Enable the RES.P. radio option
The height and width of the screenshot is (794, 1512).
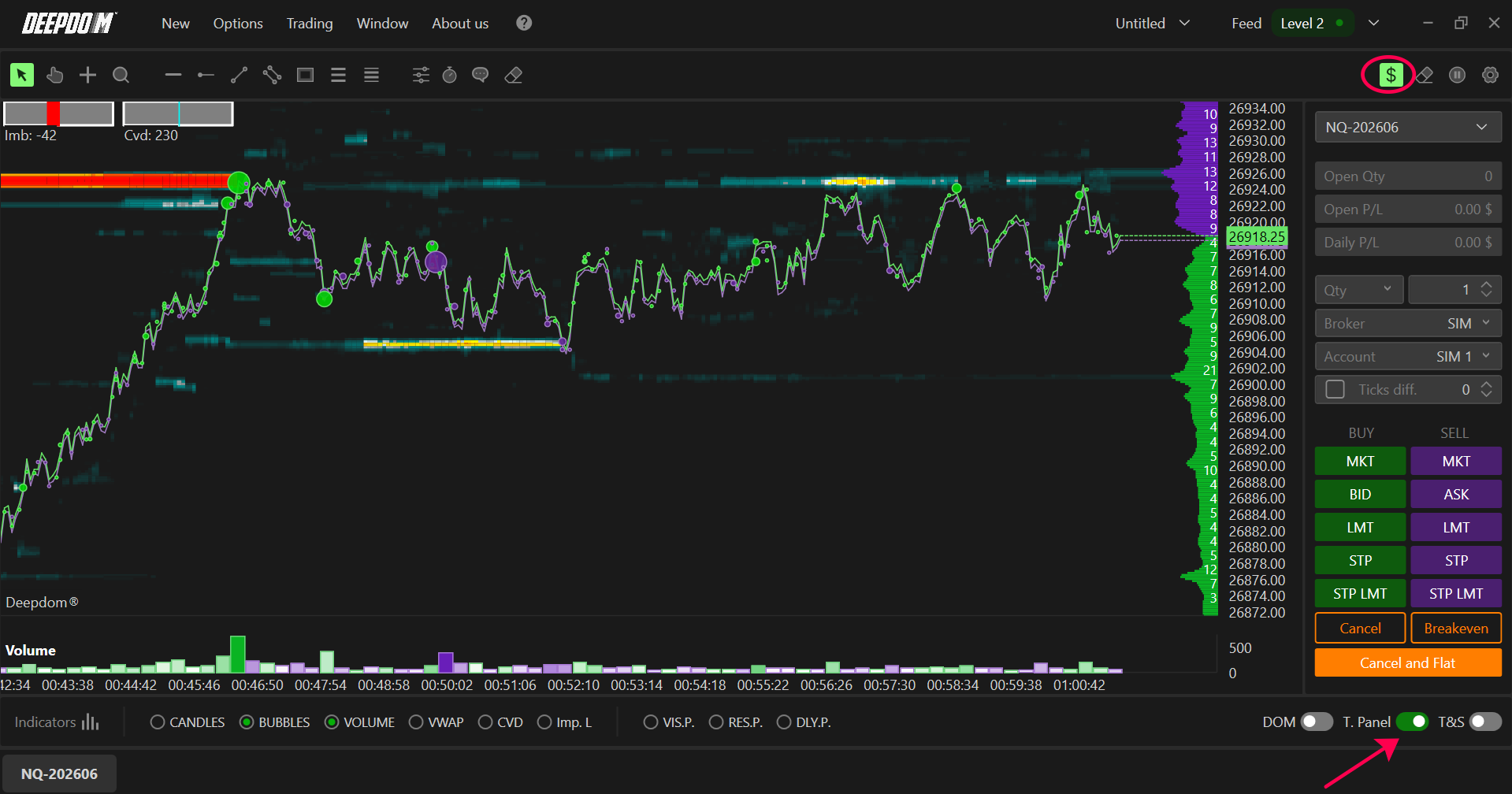736,722
